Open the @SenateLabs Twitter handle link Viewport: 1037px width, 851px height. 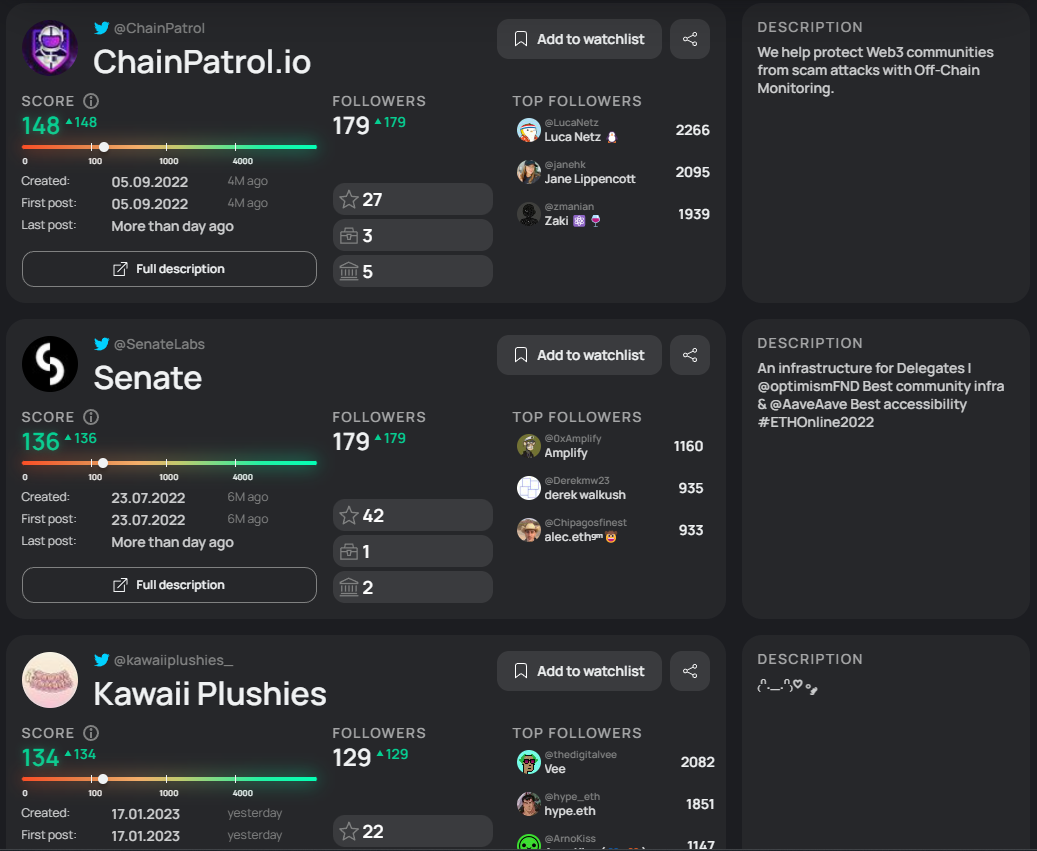tap(159, 344)
